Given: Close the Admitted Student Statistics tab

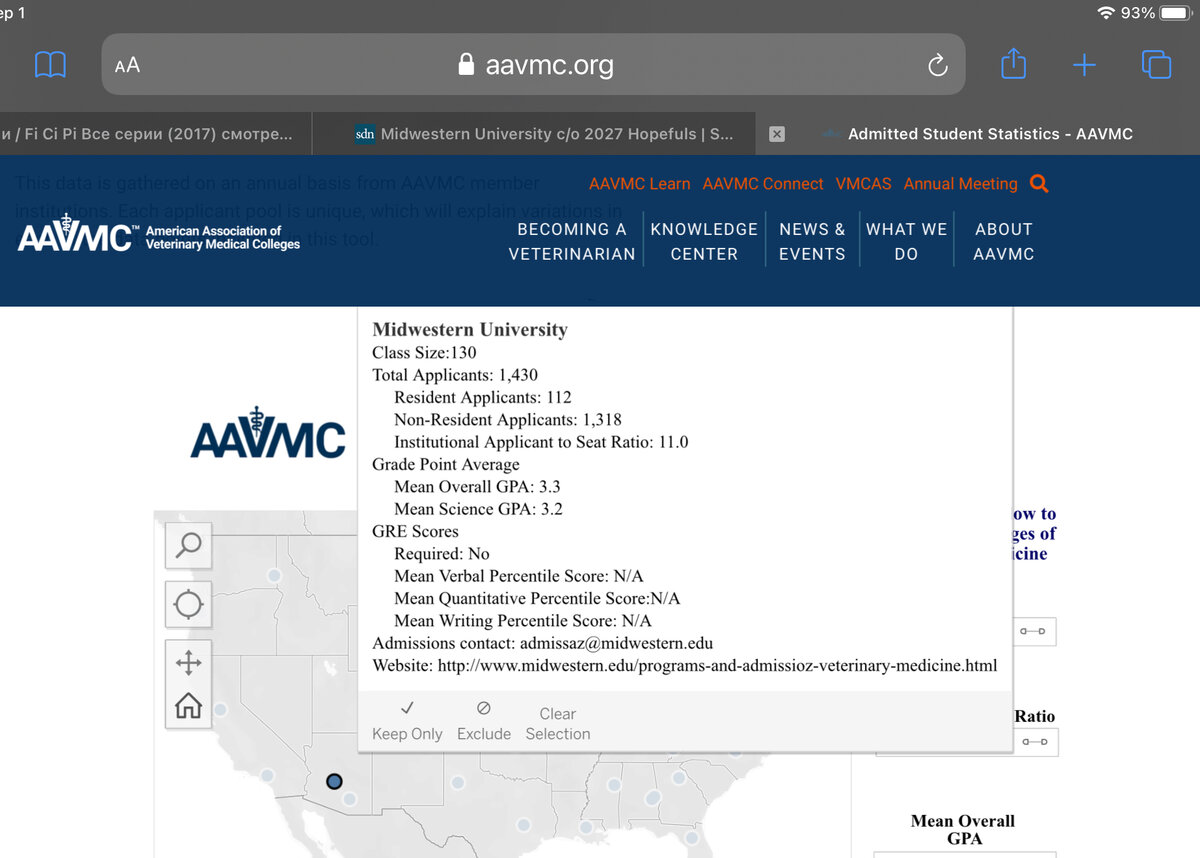Looking at the screenshot, I should pyautogui.click(x=777, y=134).
